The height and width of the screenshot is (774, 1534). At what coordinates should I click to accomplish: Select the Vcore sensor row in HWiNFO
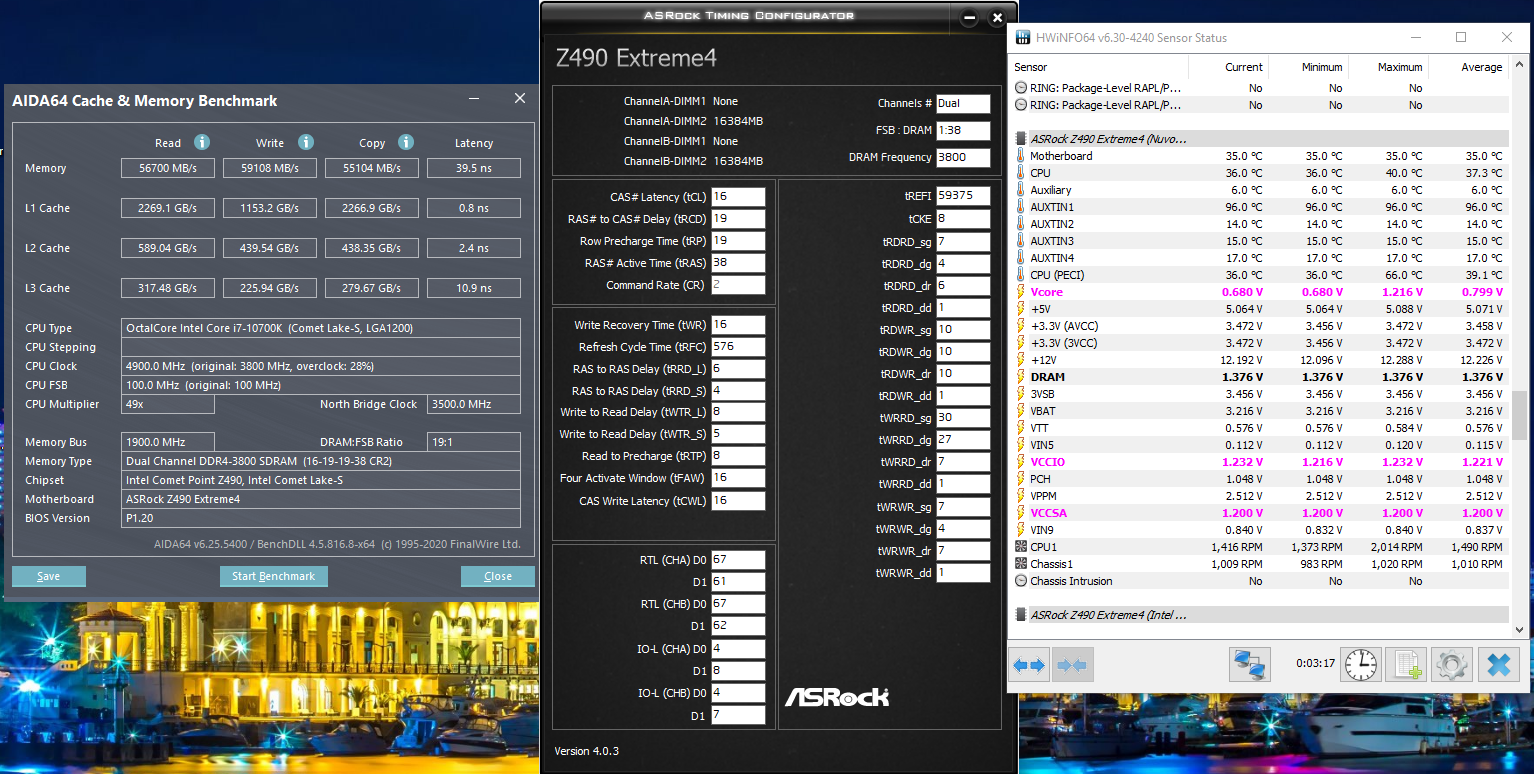[1260, 292]
